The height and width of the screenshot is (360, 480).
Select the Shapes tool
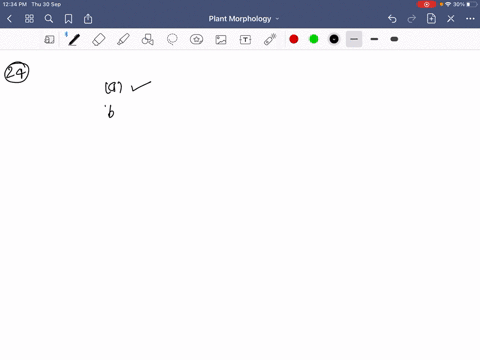[x=148, y=40]
